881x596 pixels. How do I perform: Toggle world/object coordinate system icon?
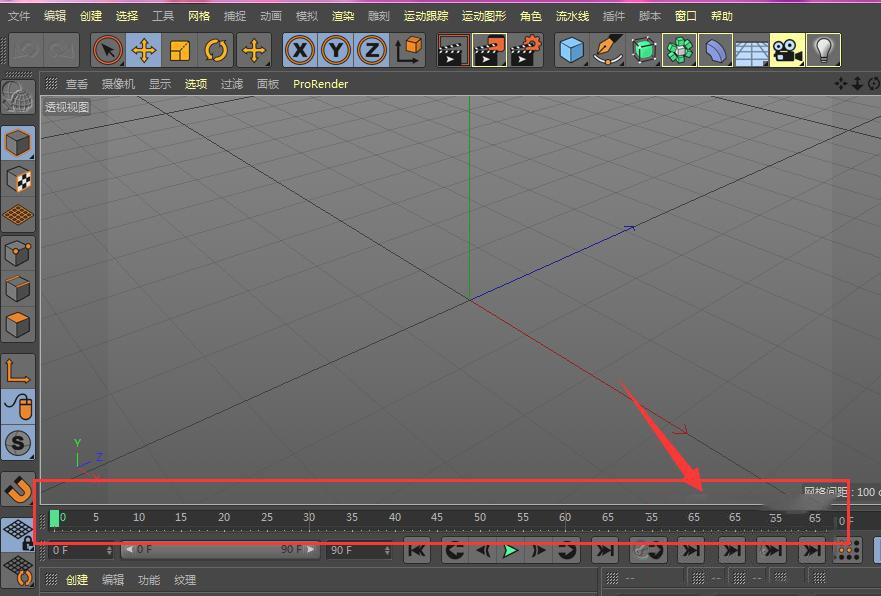click(408, 51)
